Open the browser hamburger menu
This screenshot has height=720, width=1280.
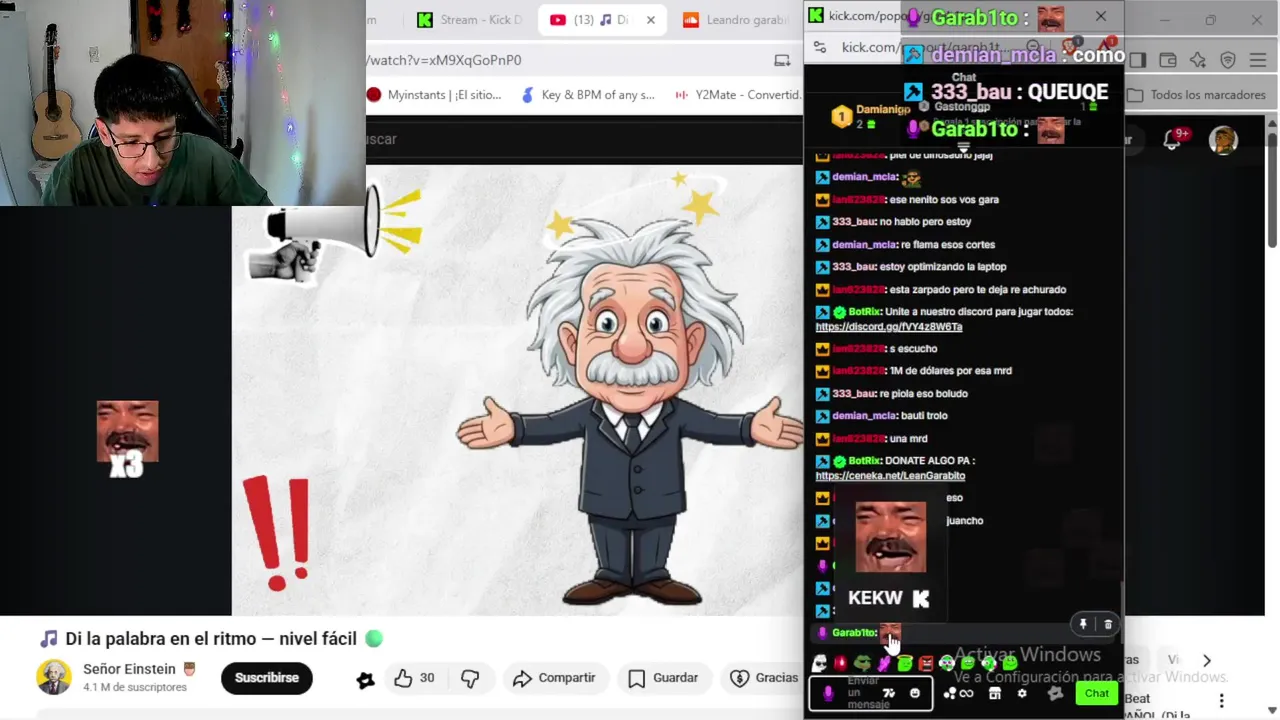click(x=1258, y=60)
